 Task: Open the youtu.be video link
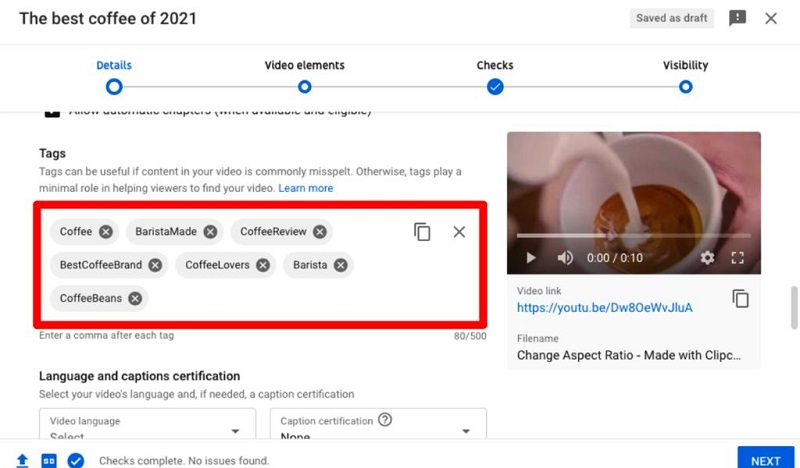click(605, 308)
